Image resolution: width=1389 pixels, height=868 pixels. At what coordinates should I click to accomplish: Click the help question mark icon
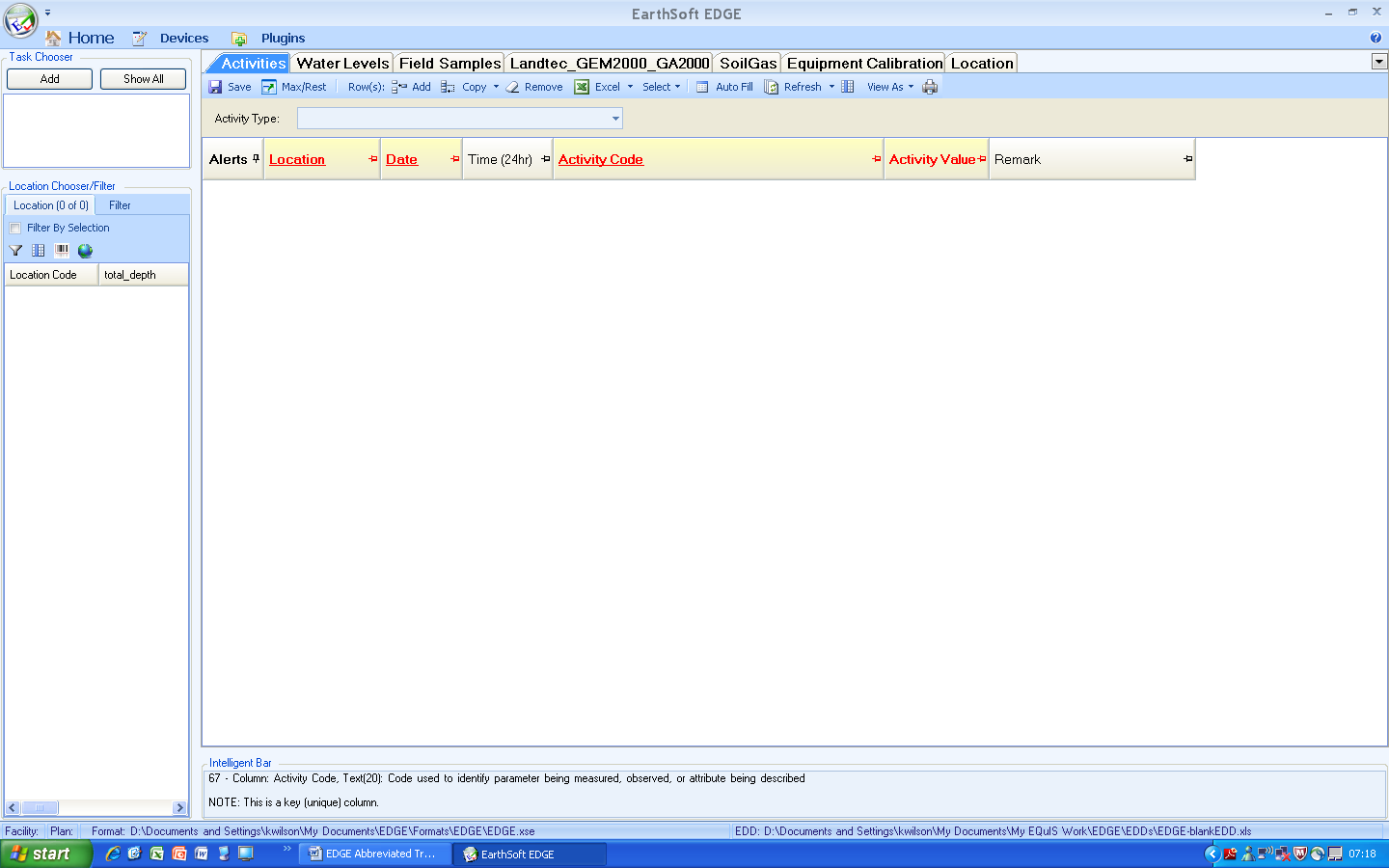point(1375,38)
